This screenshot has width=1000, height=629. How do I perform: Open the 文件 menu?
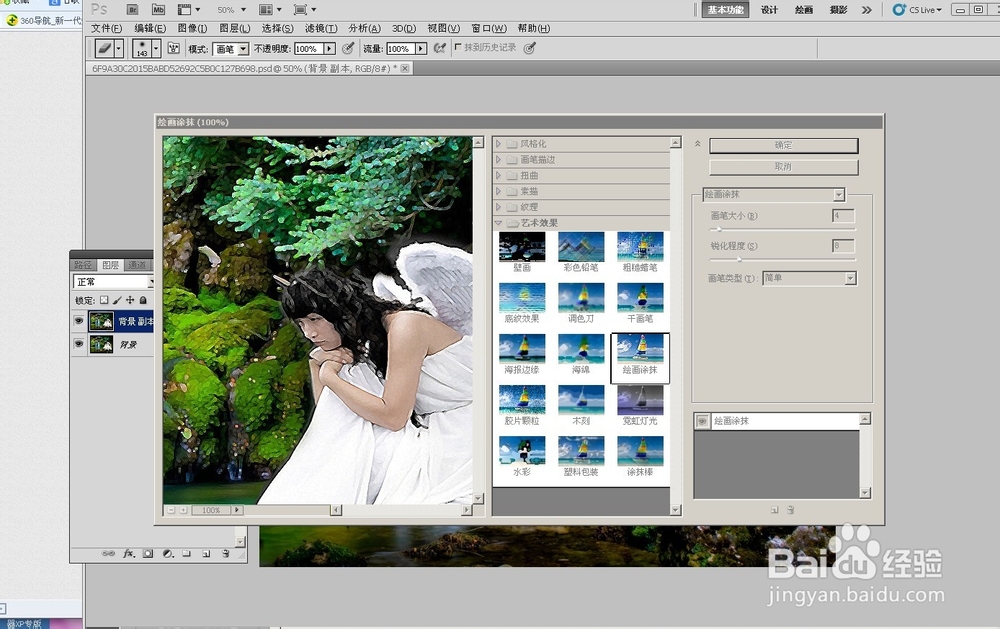(107, 28)
